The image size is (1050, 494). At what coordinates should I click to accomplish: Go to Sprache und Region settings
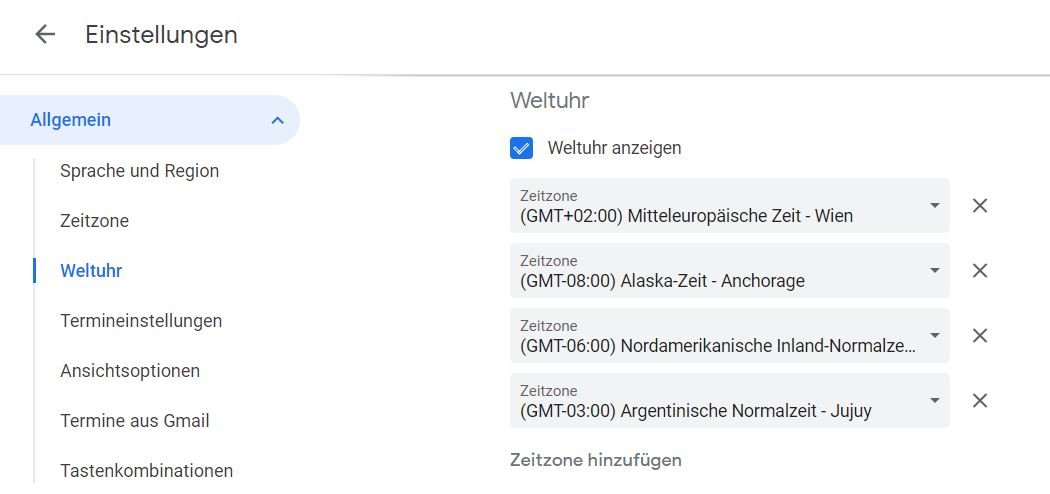coord(139,171)
